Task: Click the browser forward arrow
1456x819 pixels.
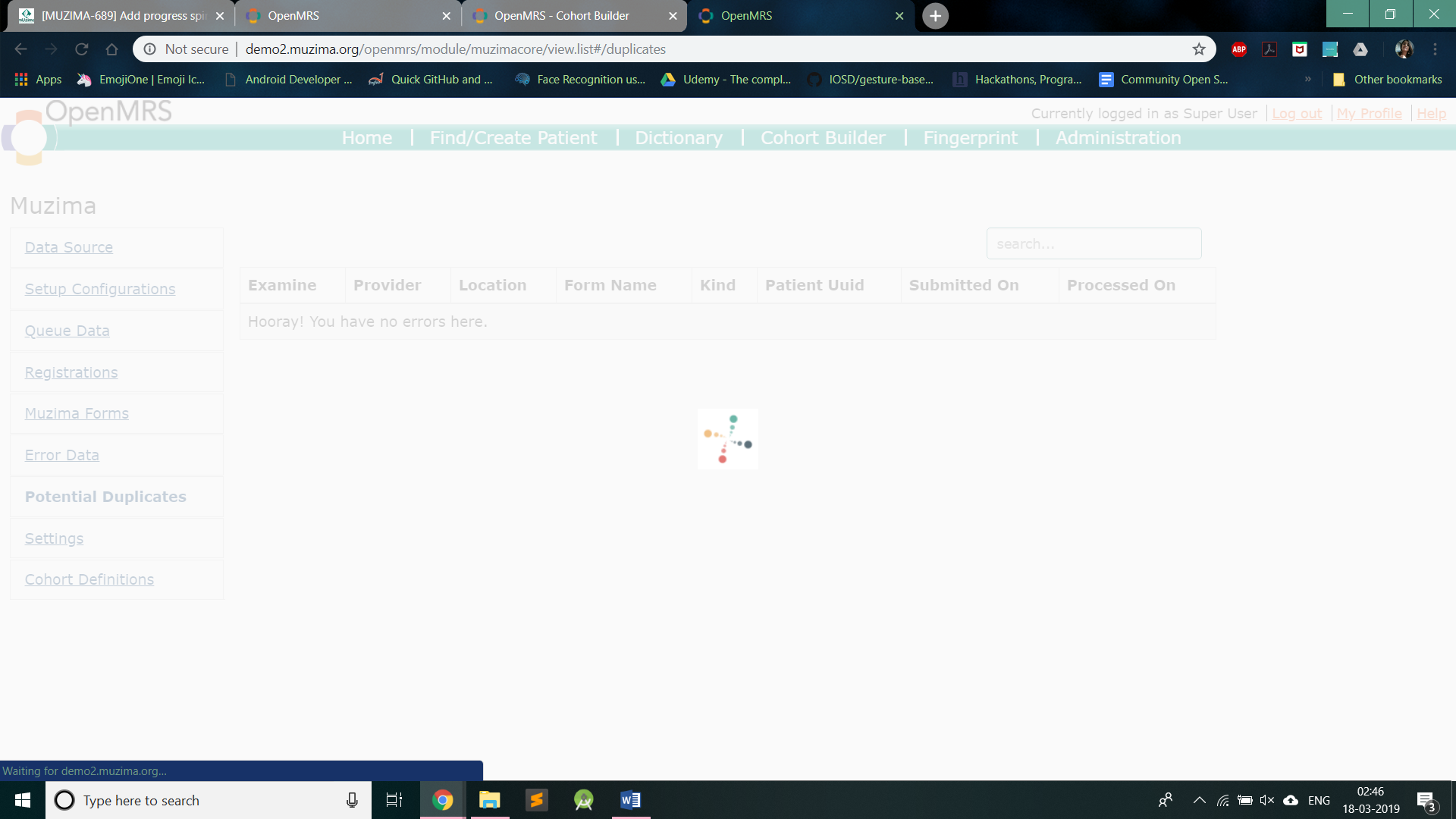Action: click(x=51, y=49)
